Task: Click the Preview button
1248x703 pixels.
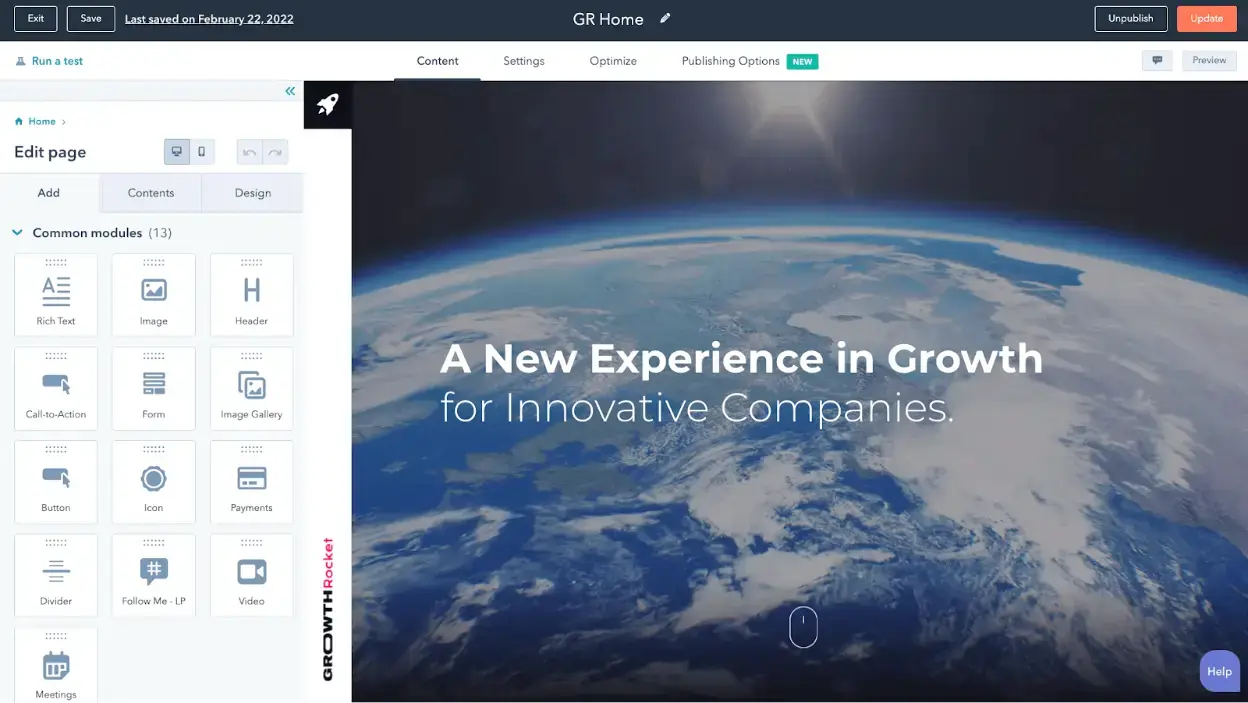Action: point(1209,60)
